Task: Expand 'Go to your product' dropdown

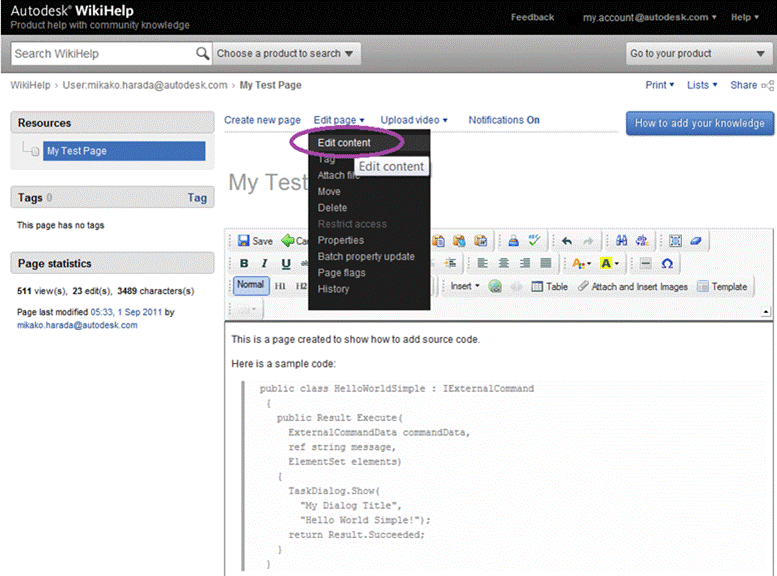Action: (x=698, y=53)
